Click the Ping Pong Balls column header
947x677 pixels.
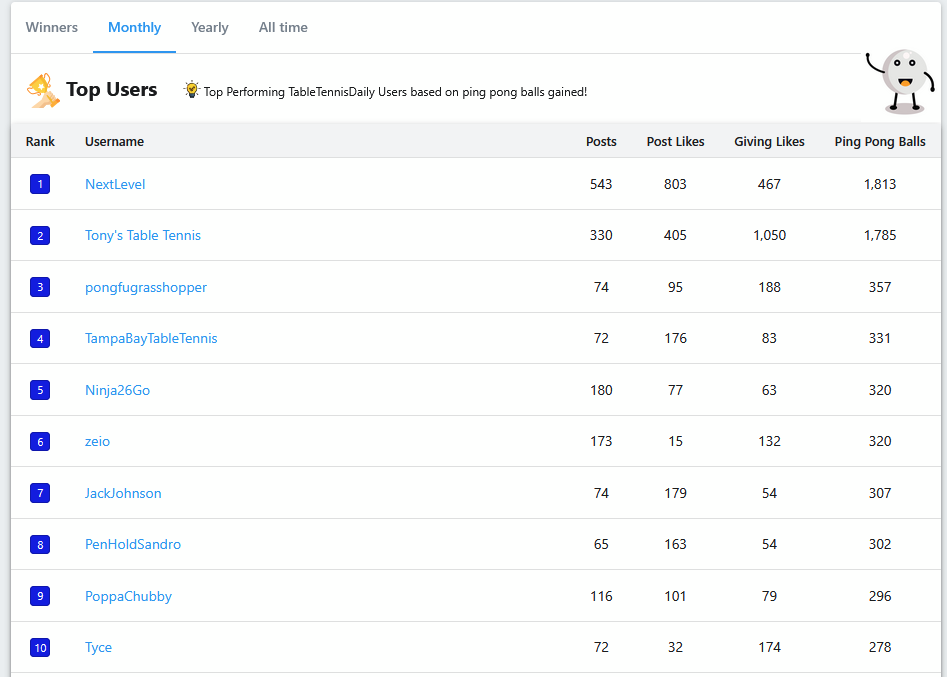click(x=880, y=141)
